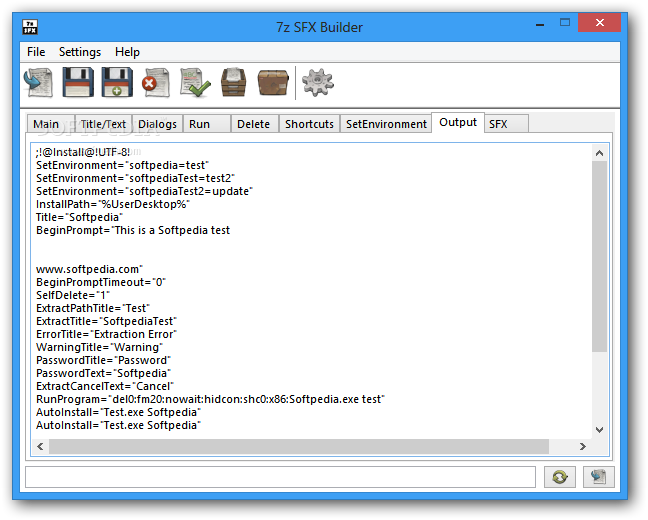This screenshot has width=648, height=520.
Task: Click the horizontal scrollbar left arrow
Action: click(x=40, y=446)
